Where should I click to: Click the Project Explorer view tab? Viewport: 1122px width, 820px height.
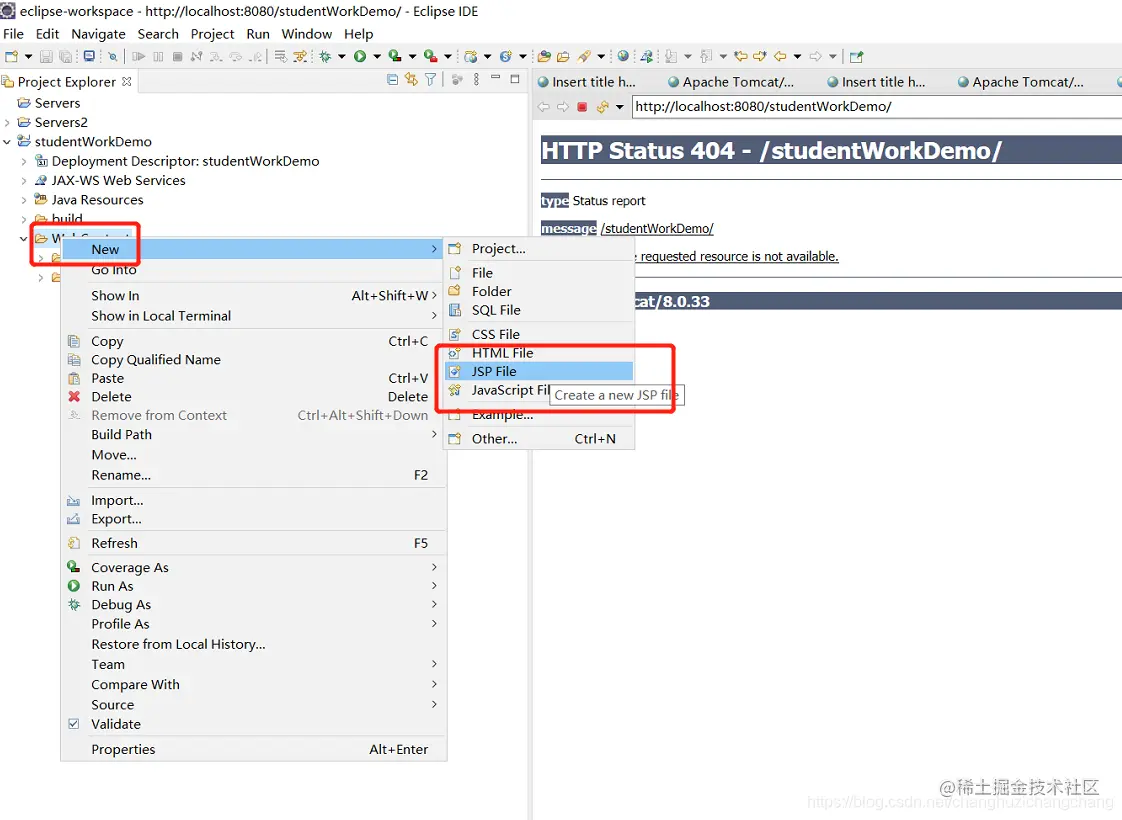coord(68,82)
